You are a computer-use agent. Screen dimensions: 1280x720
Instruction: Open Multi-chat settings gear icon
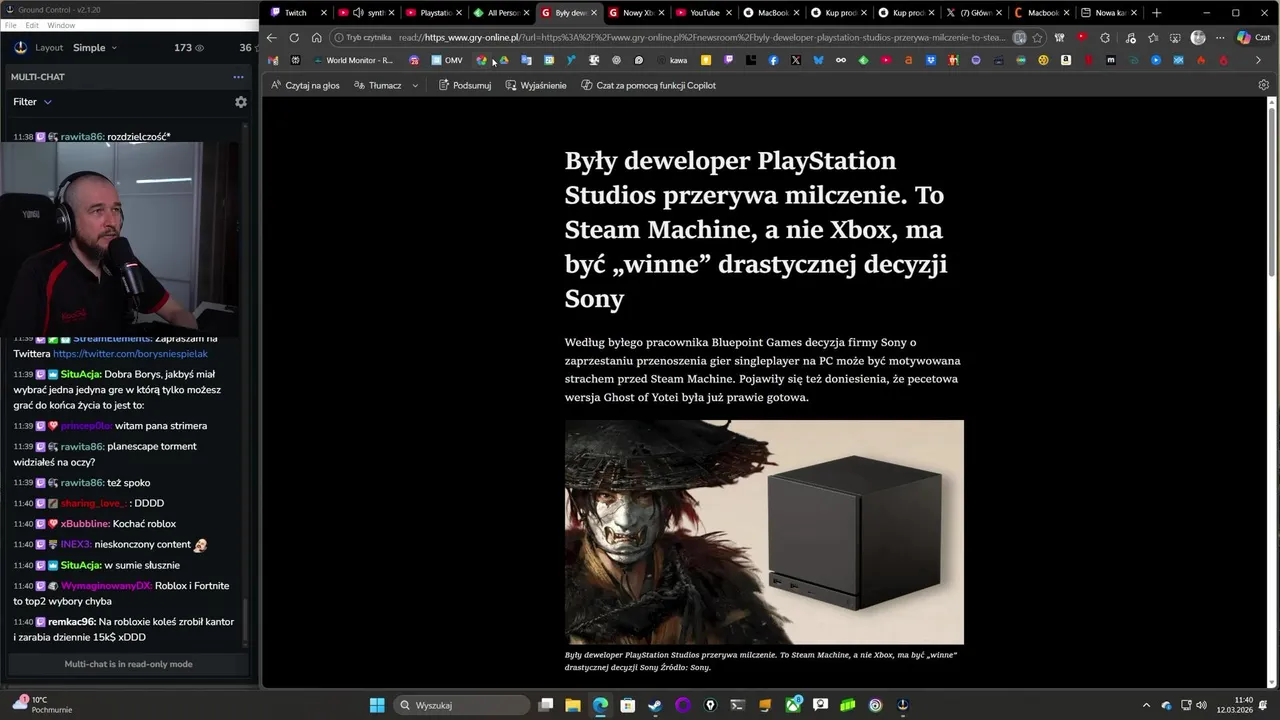click(x=240, y=102)
